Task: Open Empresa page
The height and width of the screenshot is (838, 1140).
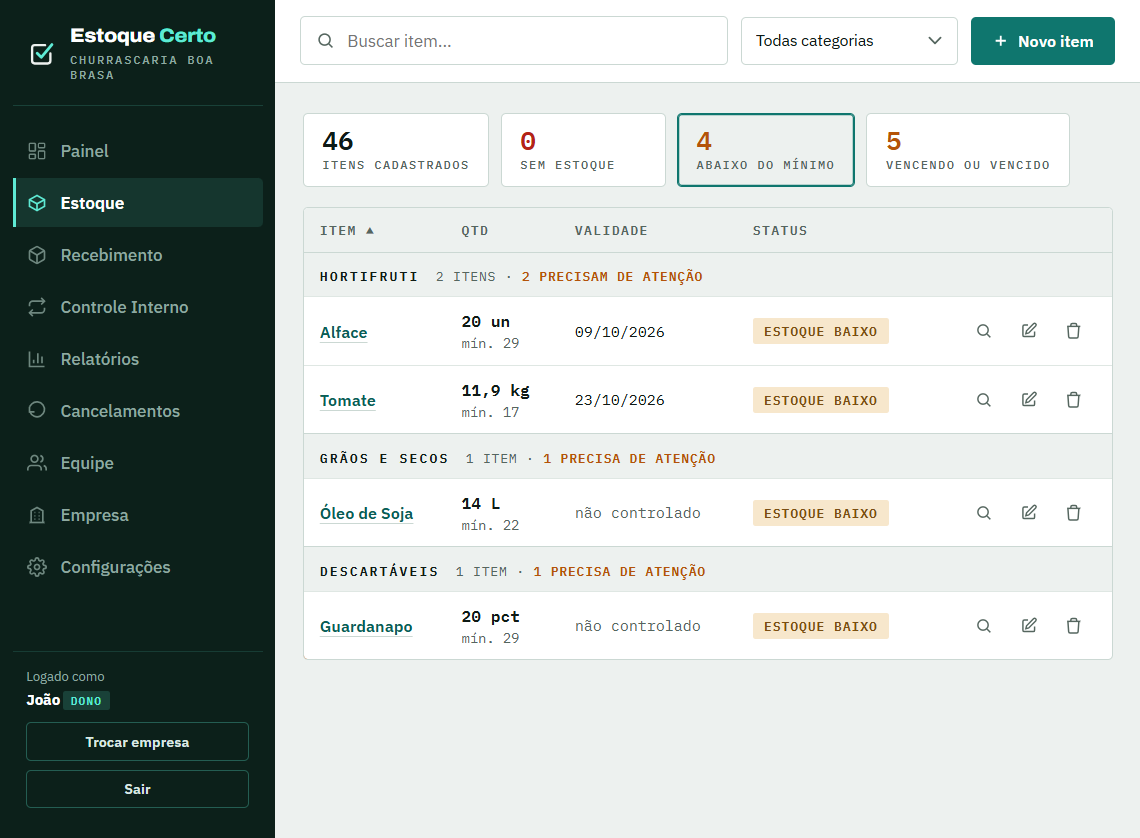Action: point(138,515)
